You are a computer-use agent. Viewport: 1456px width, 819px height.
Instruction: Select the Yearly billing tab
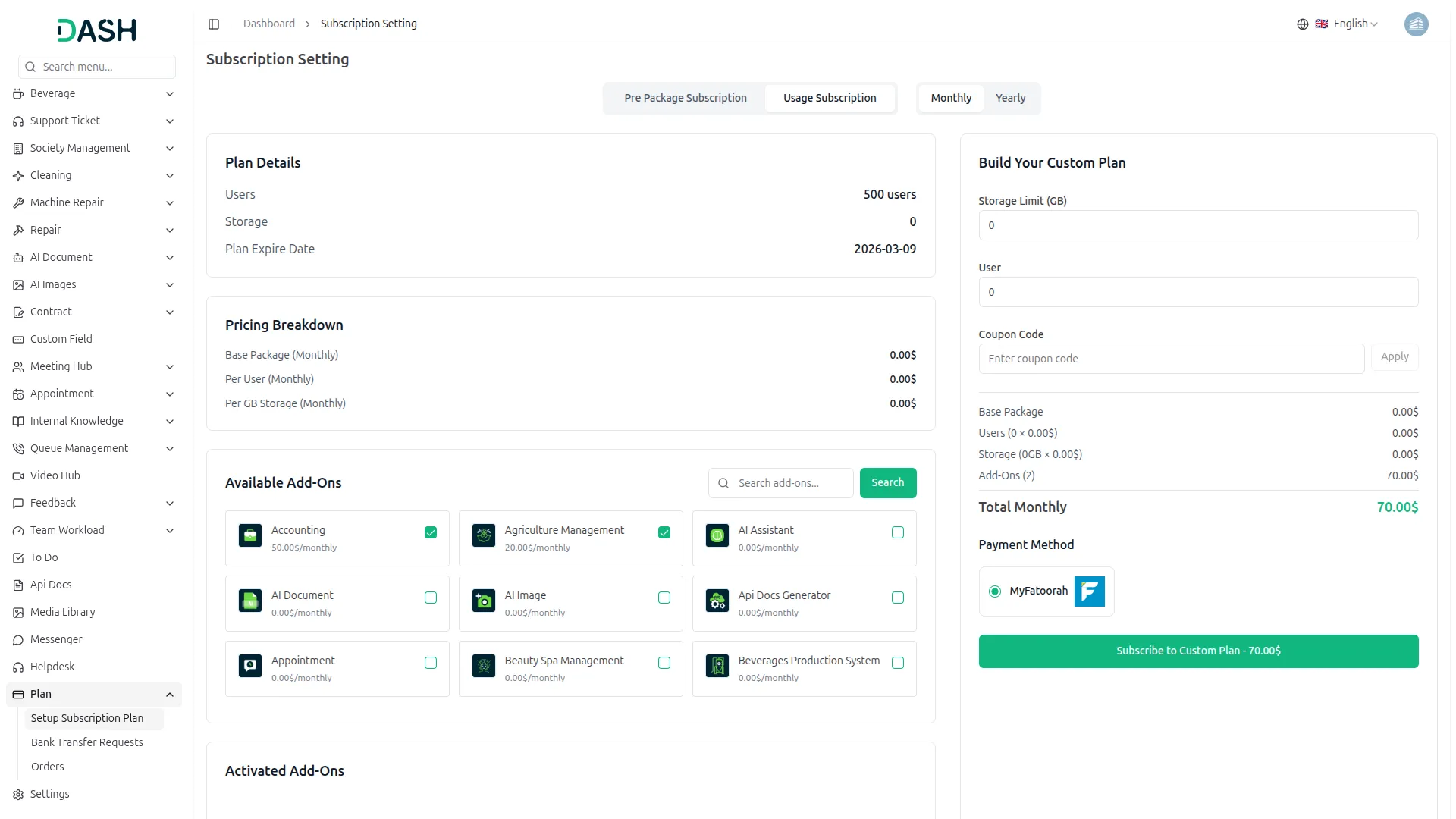(1010, 99)
